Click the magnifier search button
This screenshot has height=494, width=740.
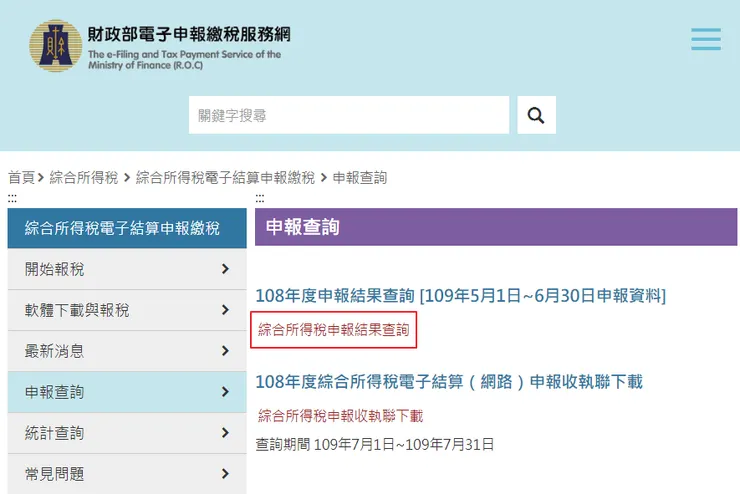(x=536, y=115)
